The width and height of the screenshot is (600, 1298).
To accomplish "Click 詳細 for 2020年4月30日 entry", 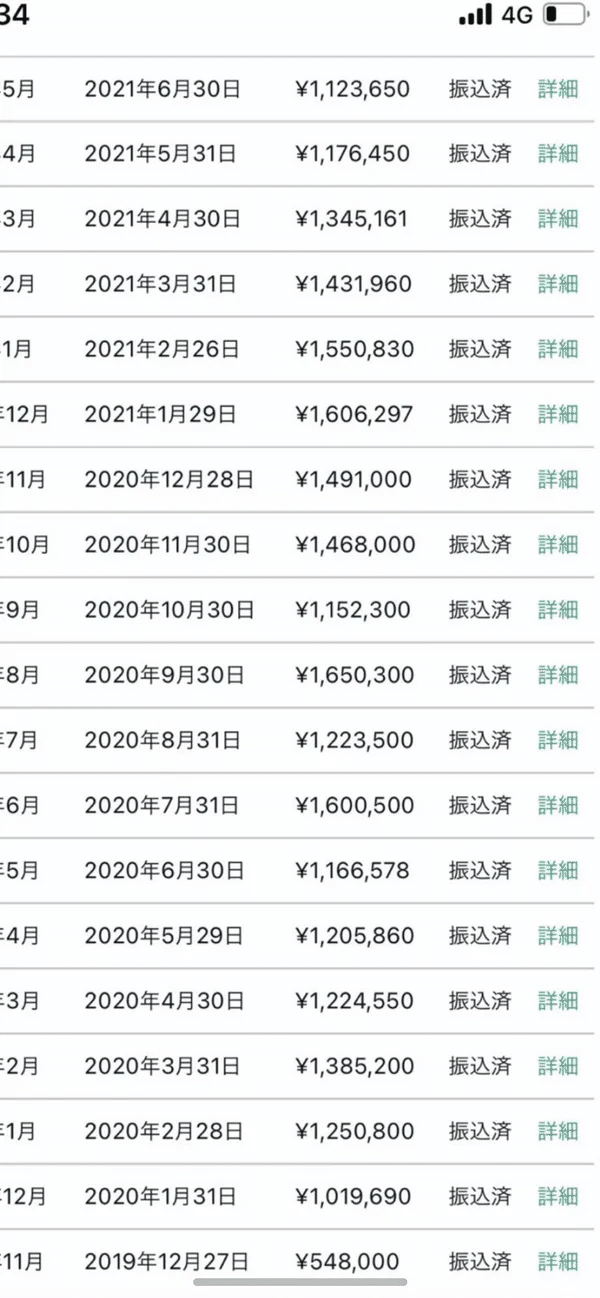I will pos(558,1001).
